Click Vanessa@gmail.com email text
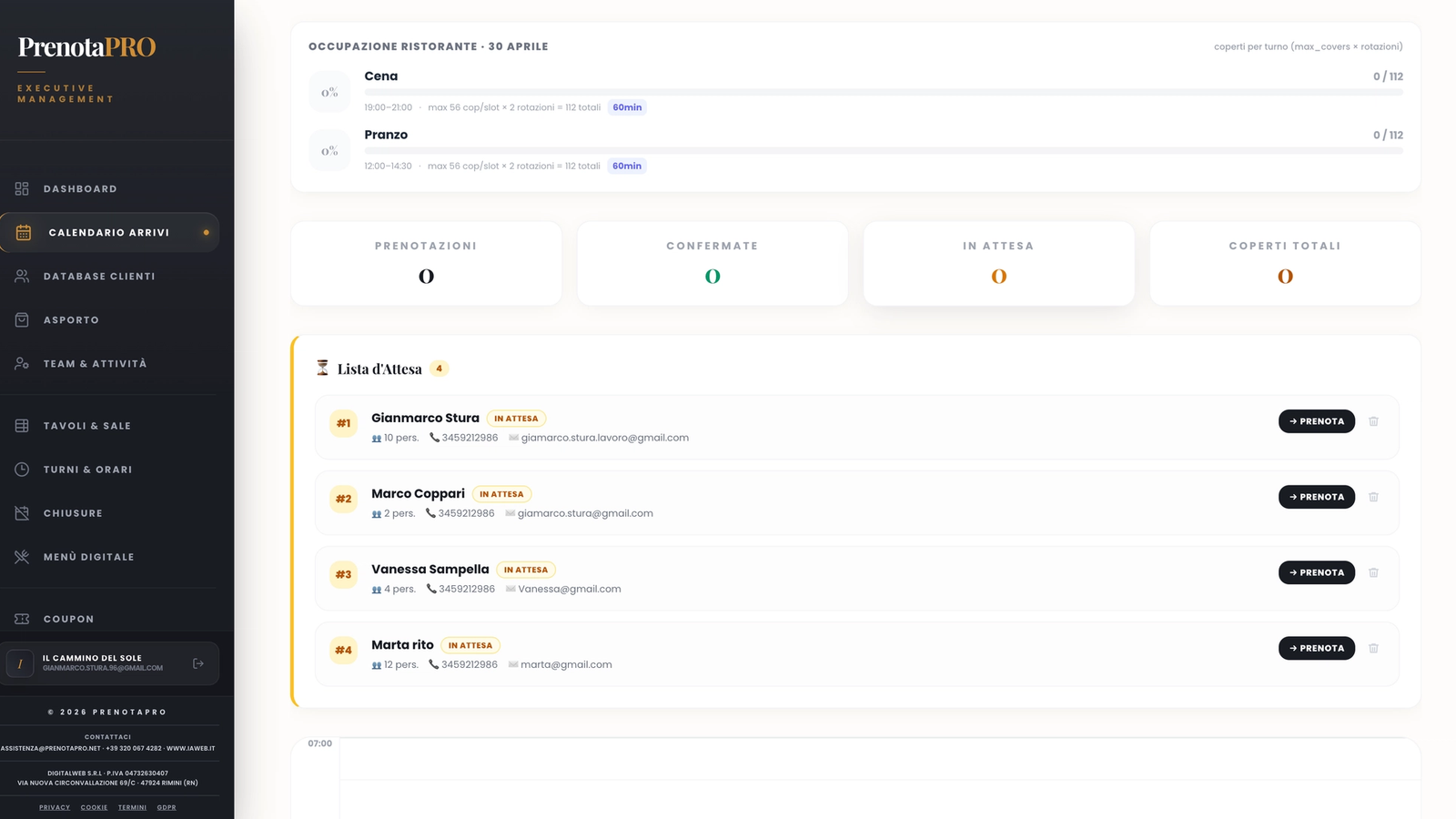Screen dimensions: 1456x819 (x=570, y=589)
